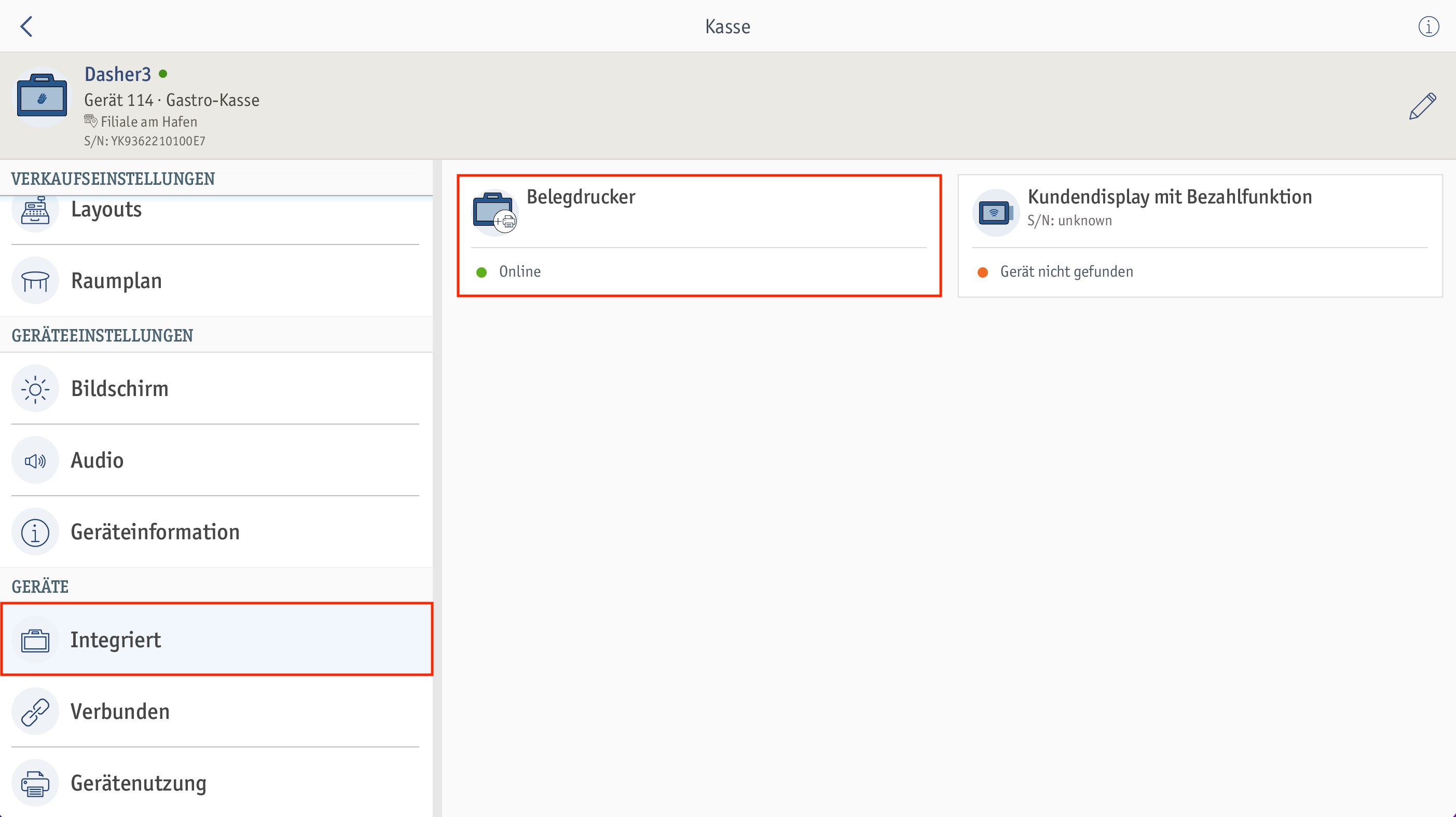Open the Raumplan menu entry
This screenshot has height=817, width=1456.
point(216,280)
